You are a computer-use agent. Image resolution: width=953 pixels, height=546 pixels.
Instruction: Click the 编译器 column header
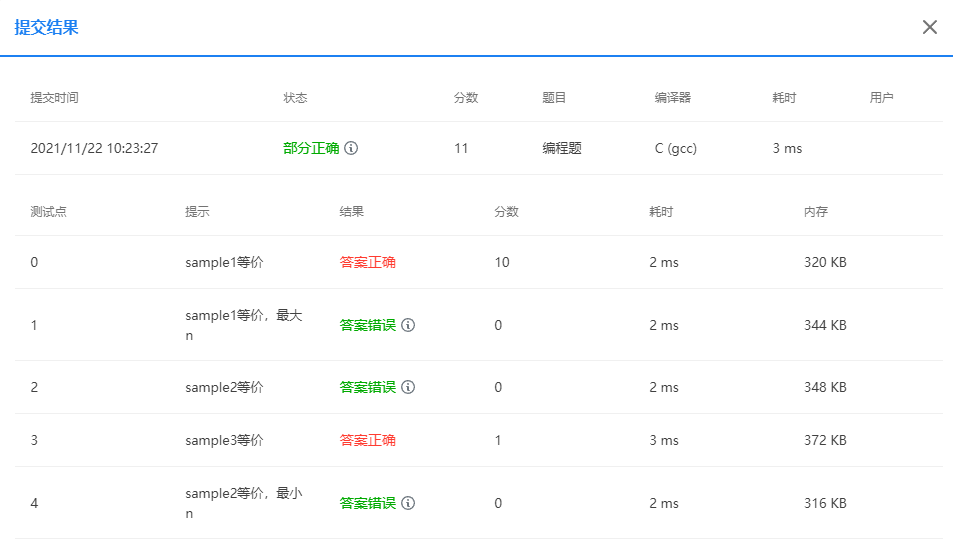672,98
